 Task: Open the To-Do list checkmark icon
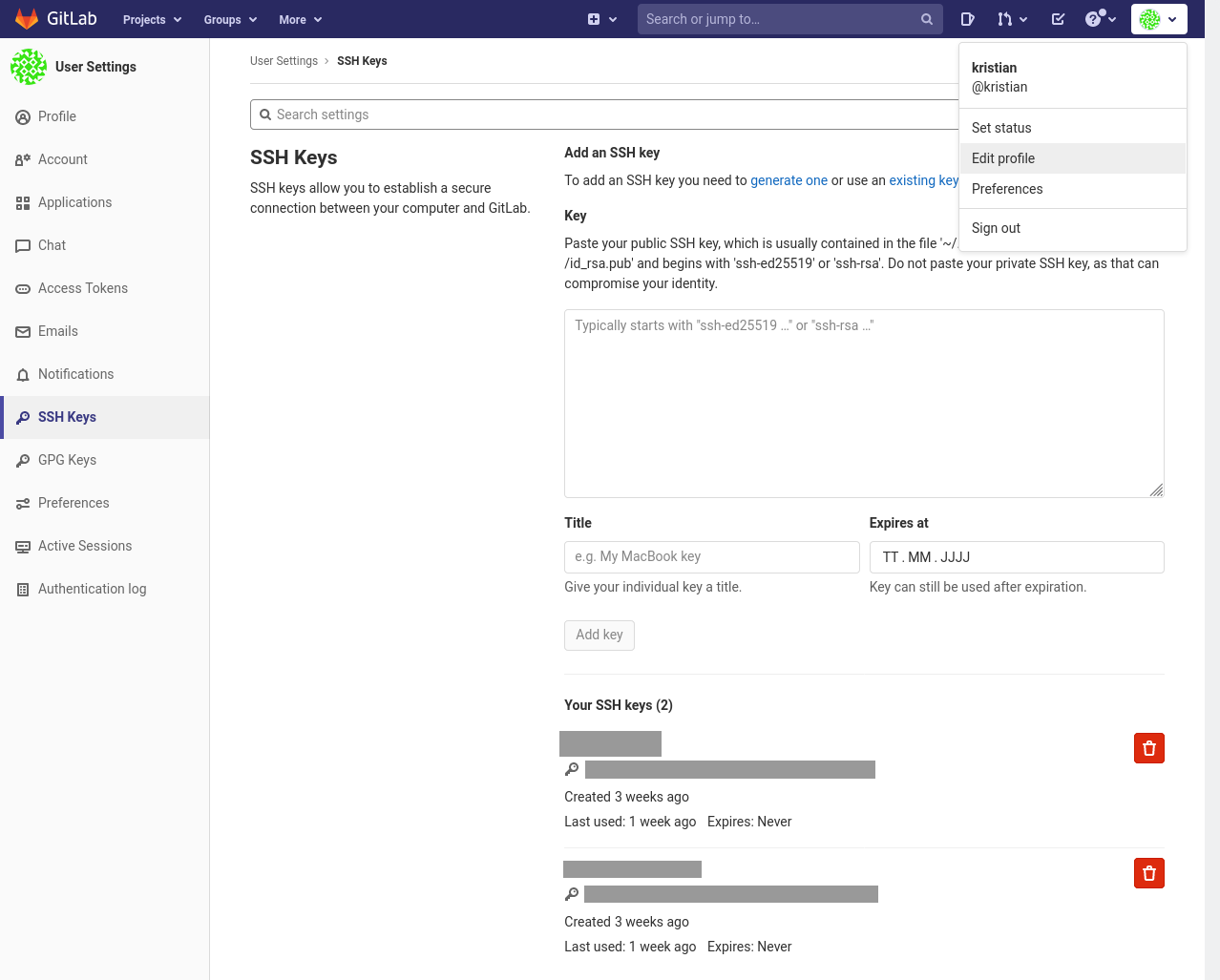click(1058, 19)
